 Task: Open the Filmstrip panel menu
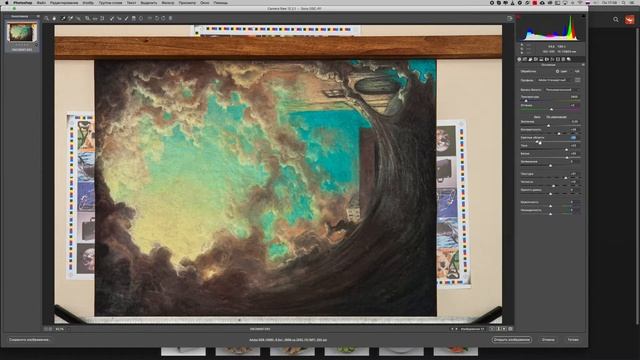(38, 16)
